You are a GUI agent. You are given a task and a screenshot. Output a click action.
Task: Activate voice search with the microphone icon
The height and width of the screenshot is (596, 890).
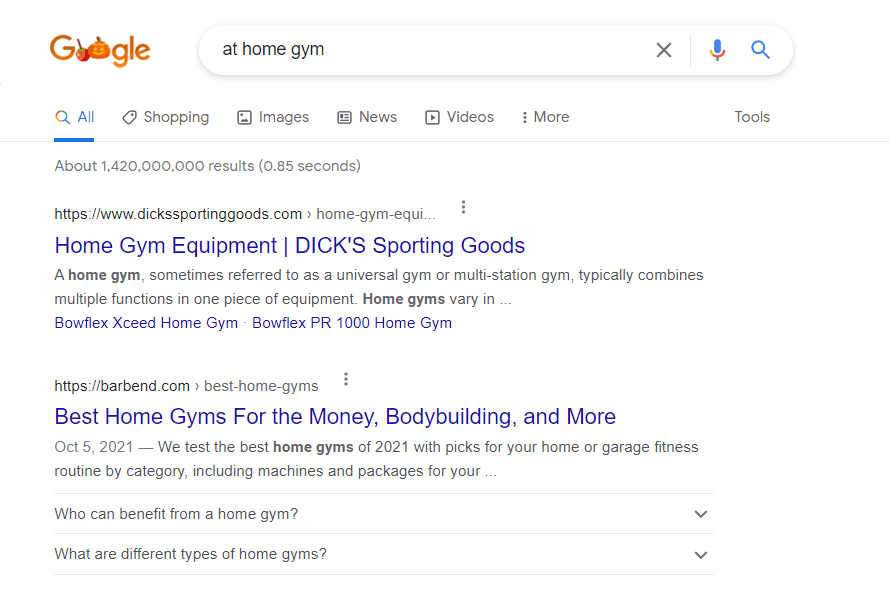[717, 50]
